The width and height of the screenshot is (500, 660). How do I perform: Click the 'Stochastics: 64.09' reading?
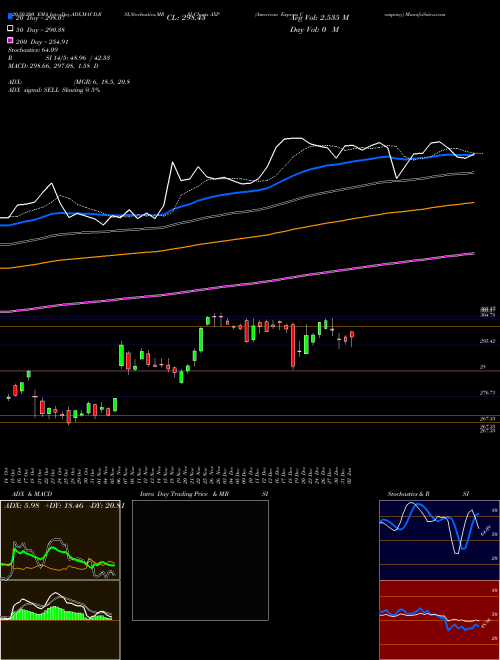click(33, 50)
